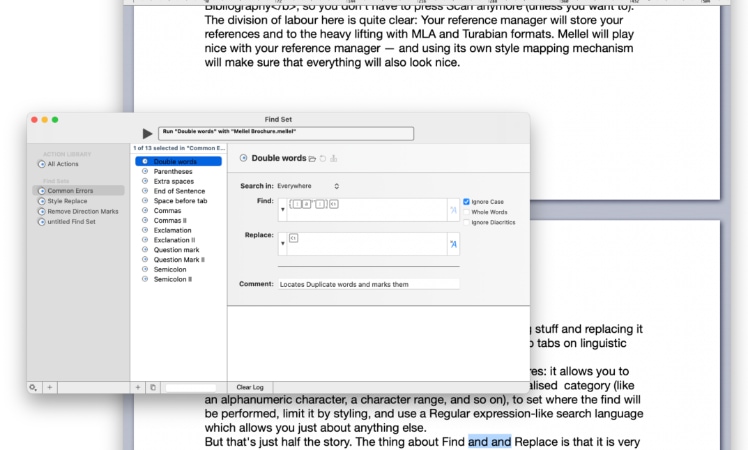Select the Extra spaces action
Screen dimensions: 748x450
(173, 181)
